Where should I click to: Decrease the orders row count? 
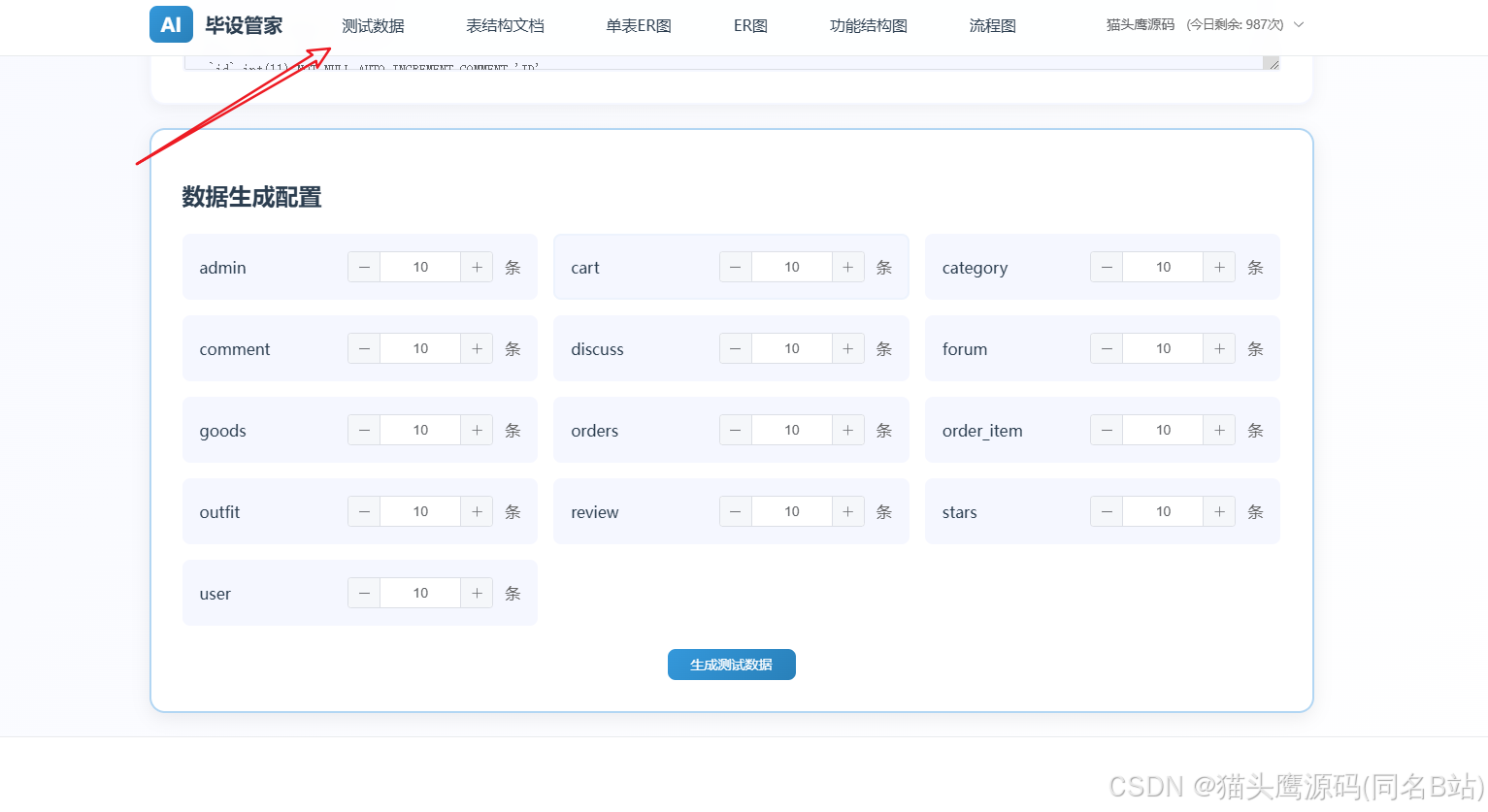point(736,430)
